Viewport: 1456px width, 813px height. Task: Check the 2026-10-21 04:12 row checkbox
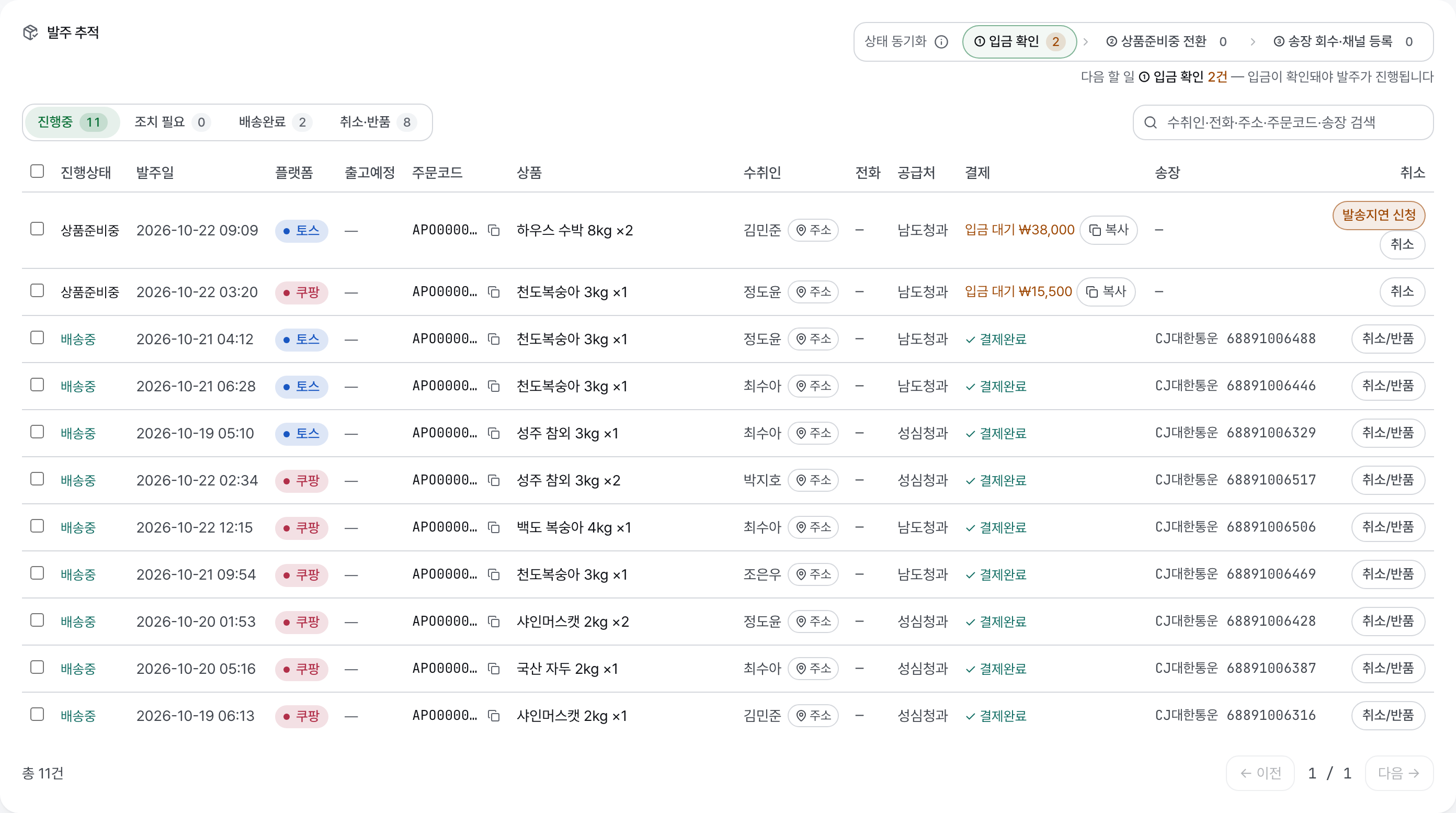click(x=37, y=337)
